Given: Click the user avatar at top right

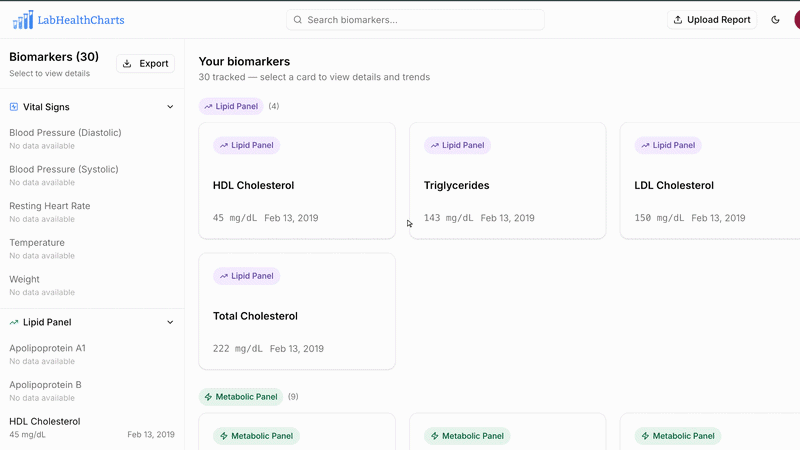Looking at the screenshot, I should tap(797, 20).
